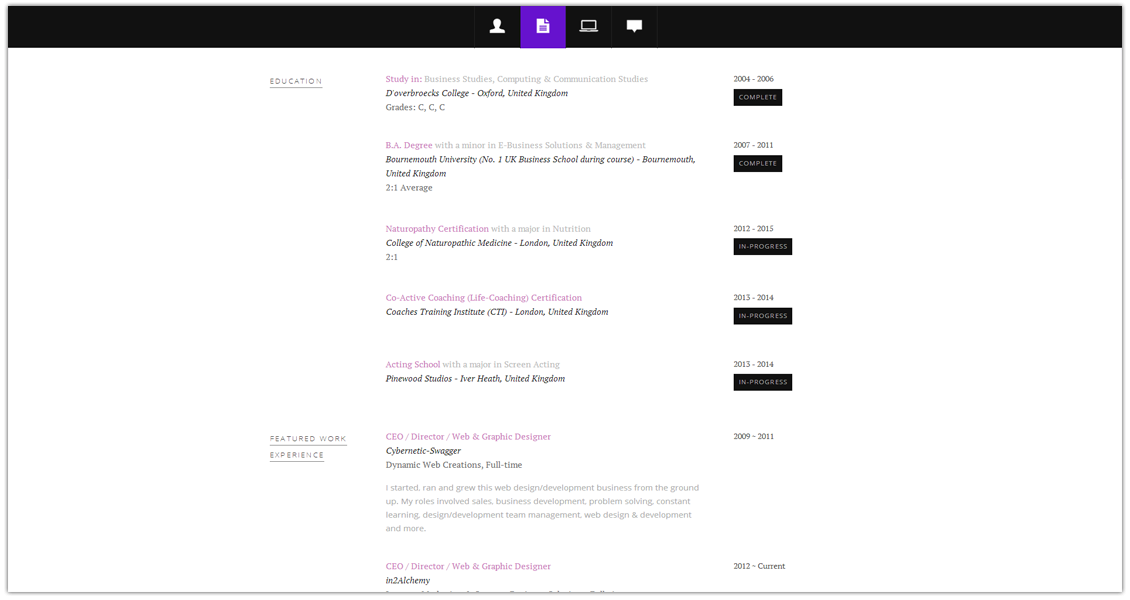1130x600 pixels.
Task: Click the FEATURED WORK EXPERIENCE section label
Action: (x=307, y=447)
